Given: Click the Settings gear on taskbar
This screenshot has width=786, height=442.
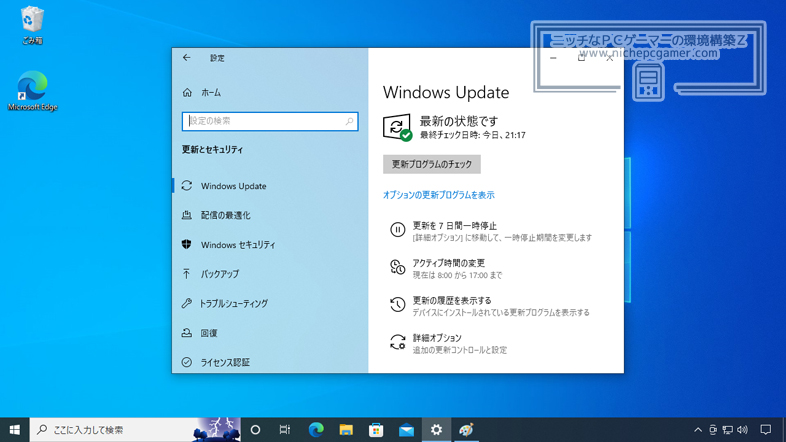Looking at the screenshot, I should 436,430.
